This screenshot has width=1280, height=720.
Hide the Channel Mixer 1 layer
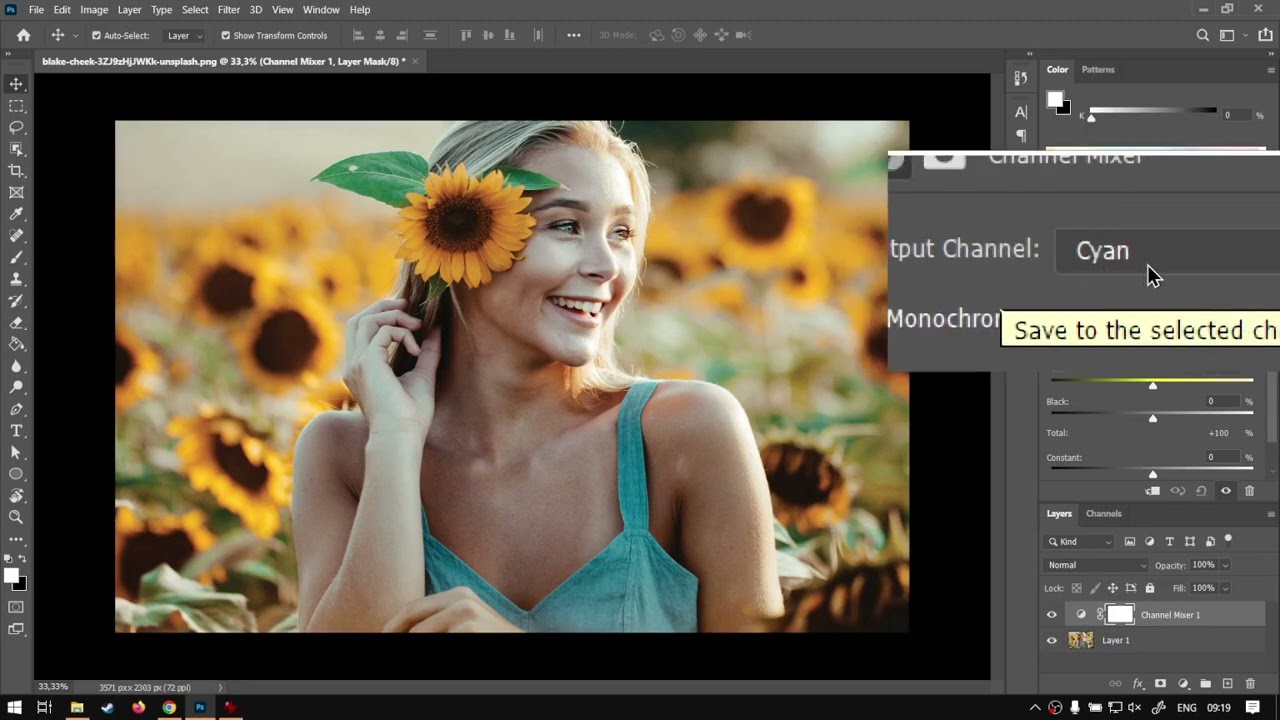point(1051,615)
